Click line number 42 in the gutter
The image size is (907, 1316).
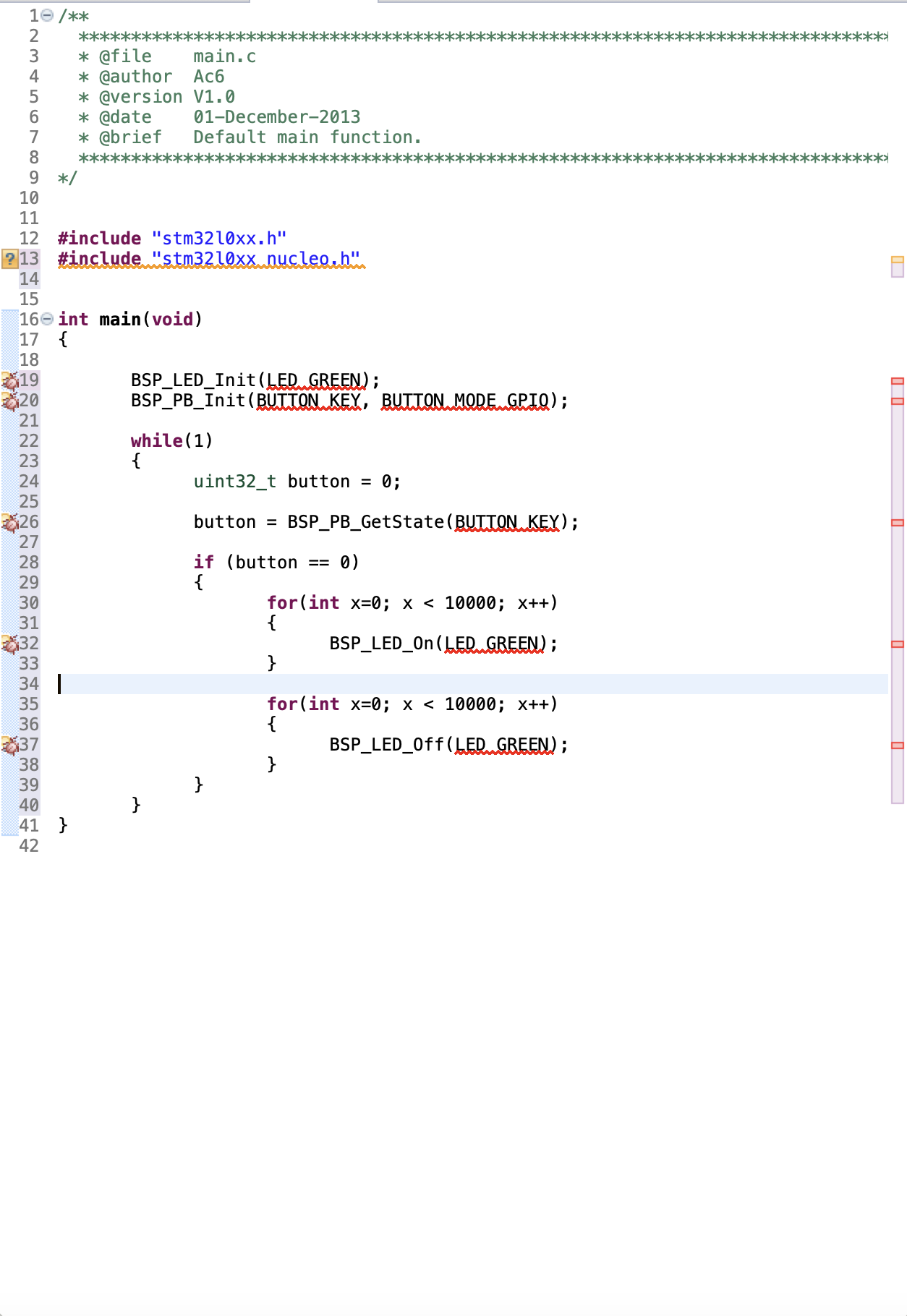29,846
